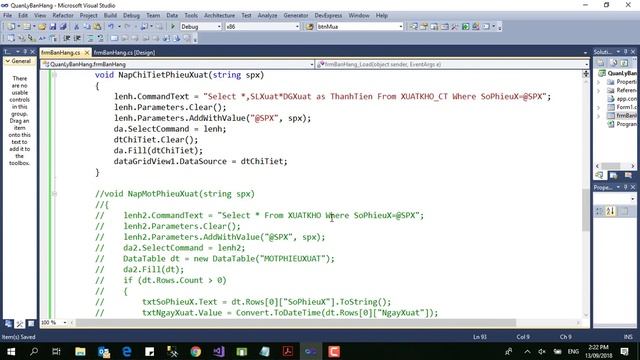640x360 pixels.
Task: Click the editor horizontal scrollbar thumb
Action: coord(296,323)
